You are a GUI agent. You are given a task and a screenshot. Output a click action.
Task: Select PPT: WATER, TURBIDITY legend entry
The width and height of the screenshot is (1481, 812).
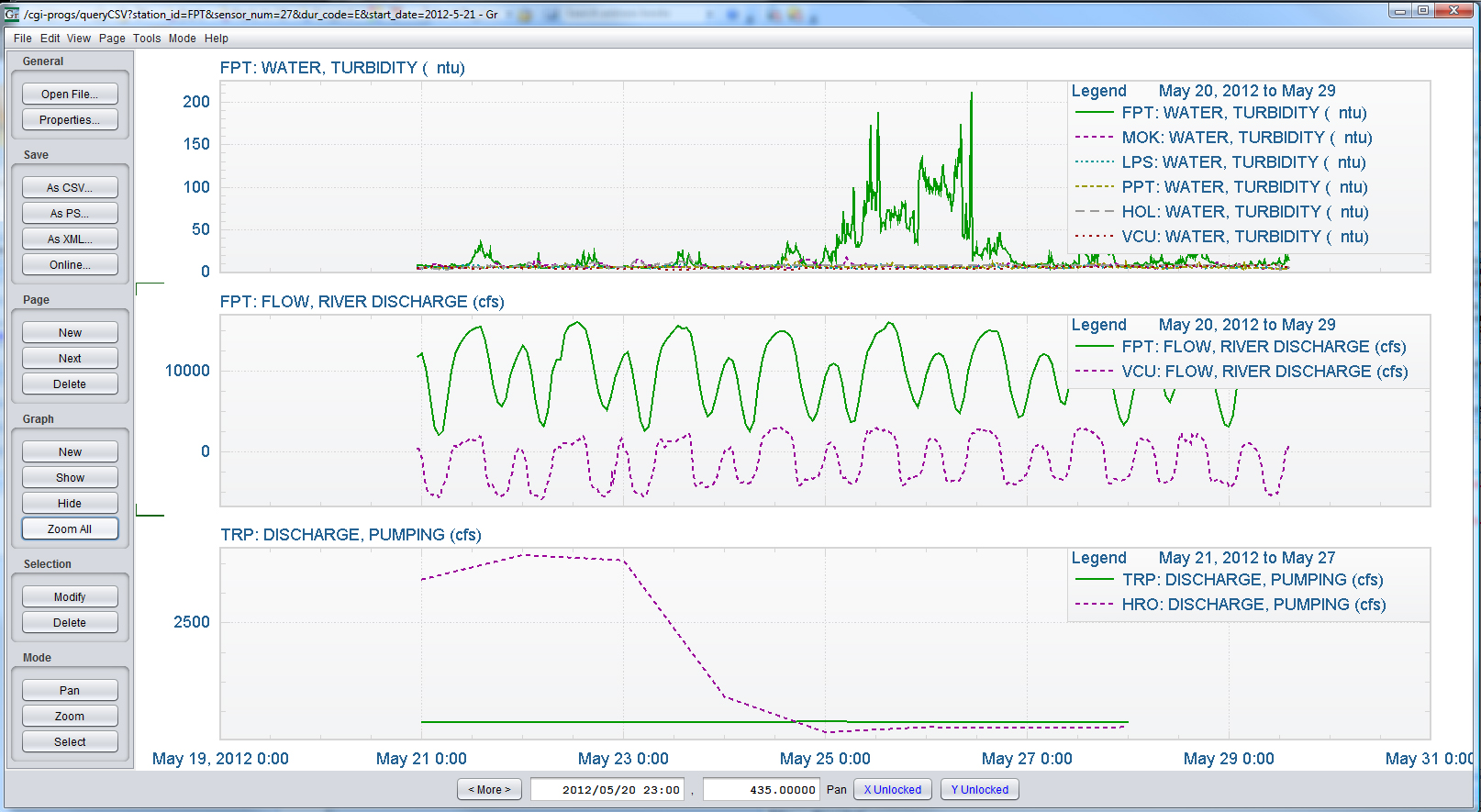[1244, 187]
